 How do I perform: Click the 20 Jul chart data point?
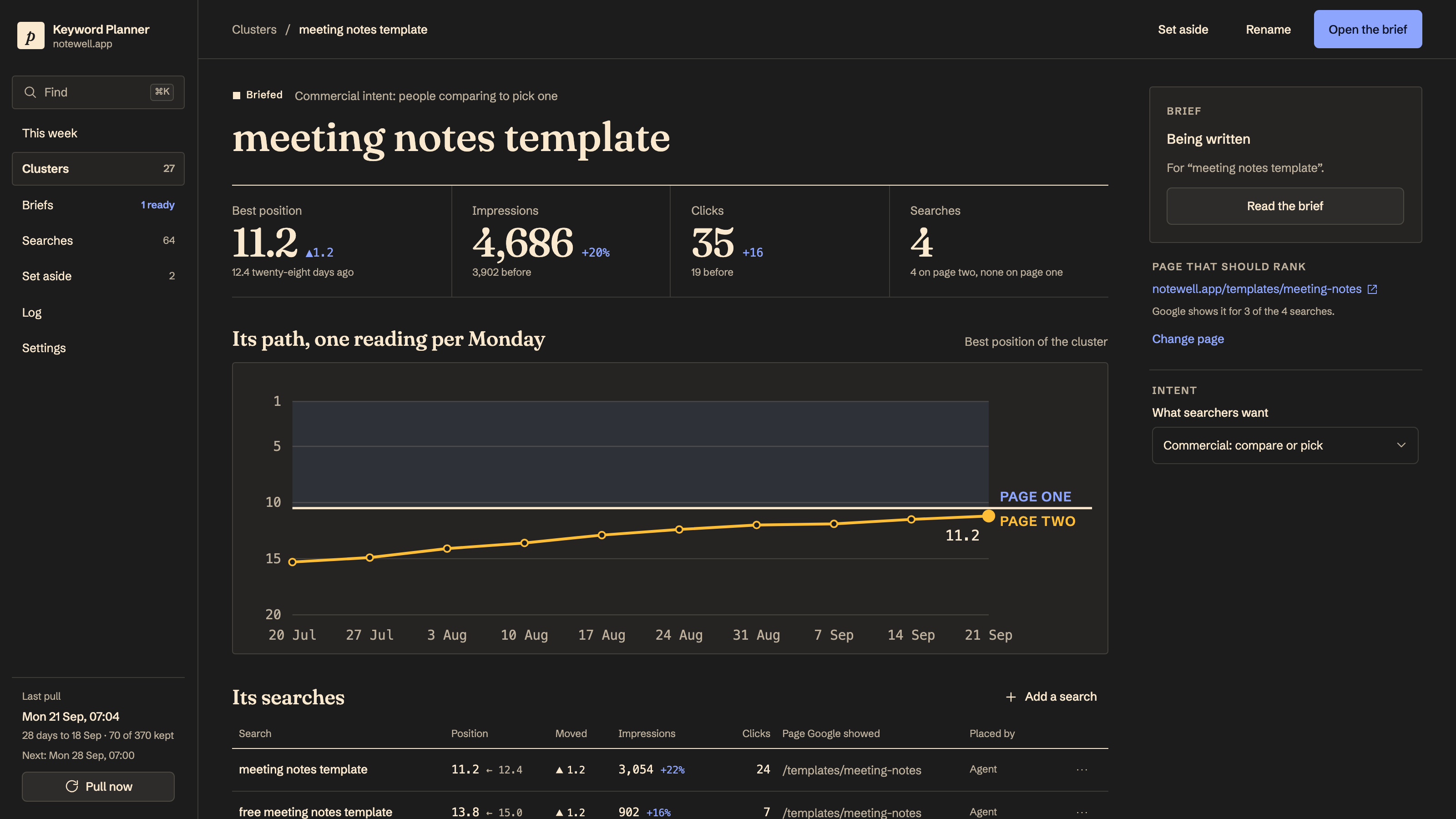point(292,562)
